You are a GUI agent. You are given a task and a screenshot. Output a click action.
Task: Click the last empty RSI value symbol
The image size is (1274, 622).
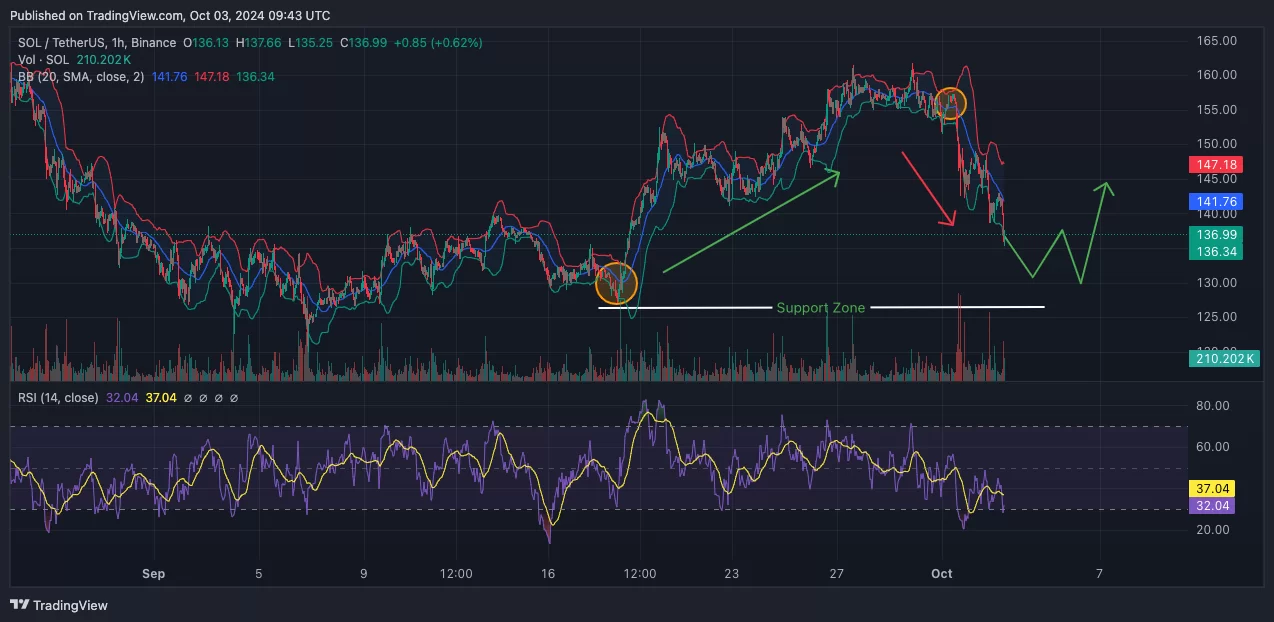point(234,398)
